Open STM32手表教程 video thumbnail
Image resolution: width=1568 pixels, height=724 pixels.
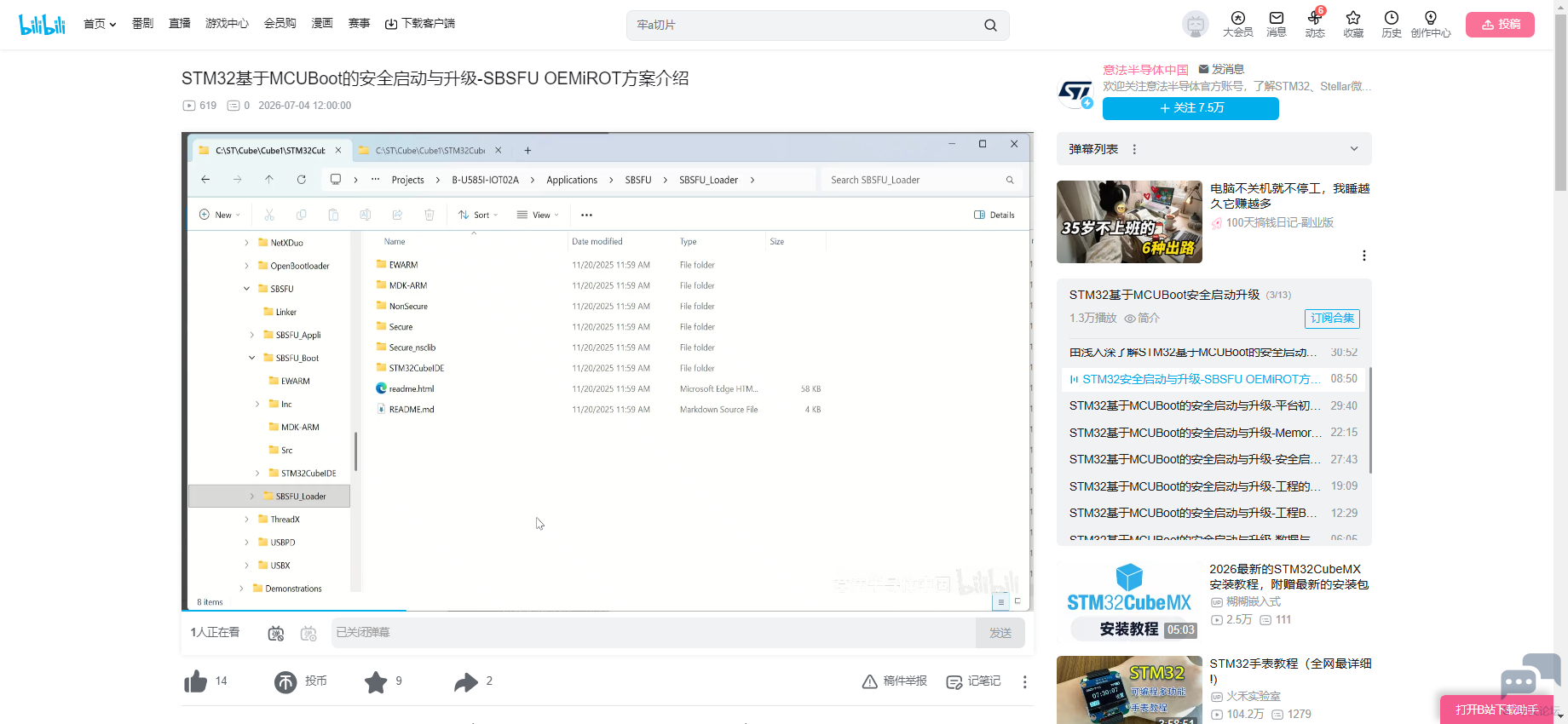click(1129, 690)
